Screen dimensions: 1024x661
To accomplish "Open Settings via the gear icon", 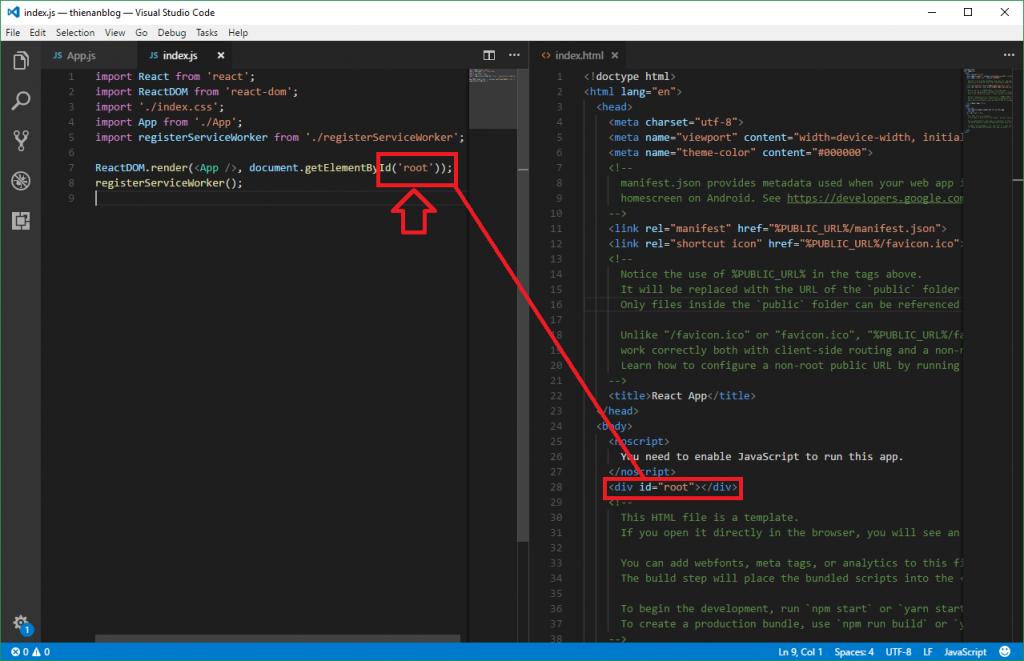I will 21,620.
